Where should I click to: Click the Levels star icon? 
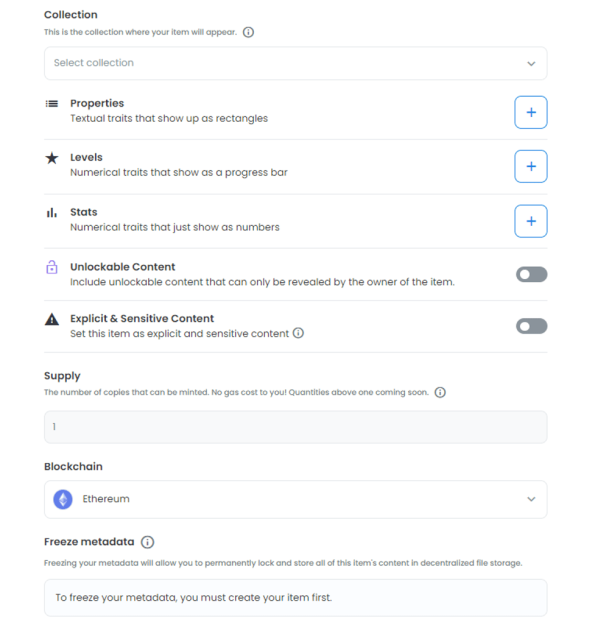pos(52,158)
